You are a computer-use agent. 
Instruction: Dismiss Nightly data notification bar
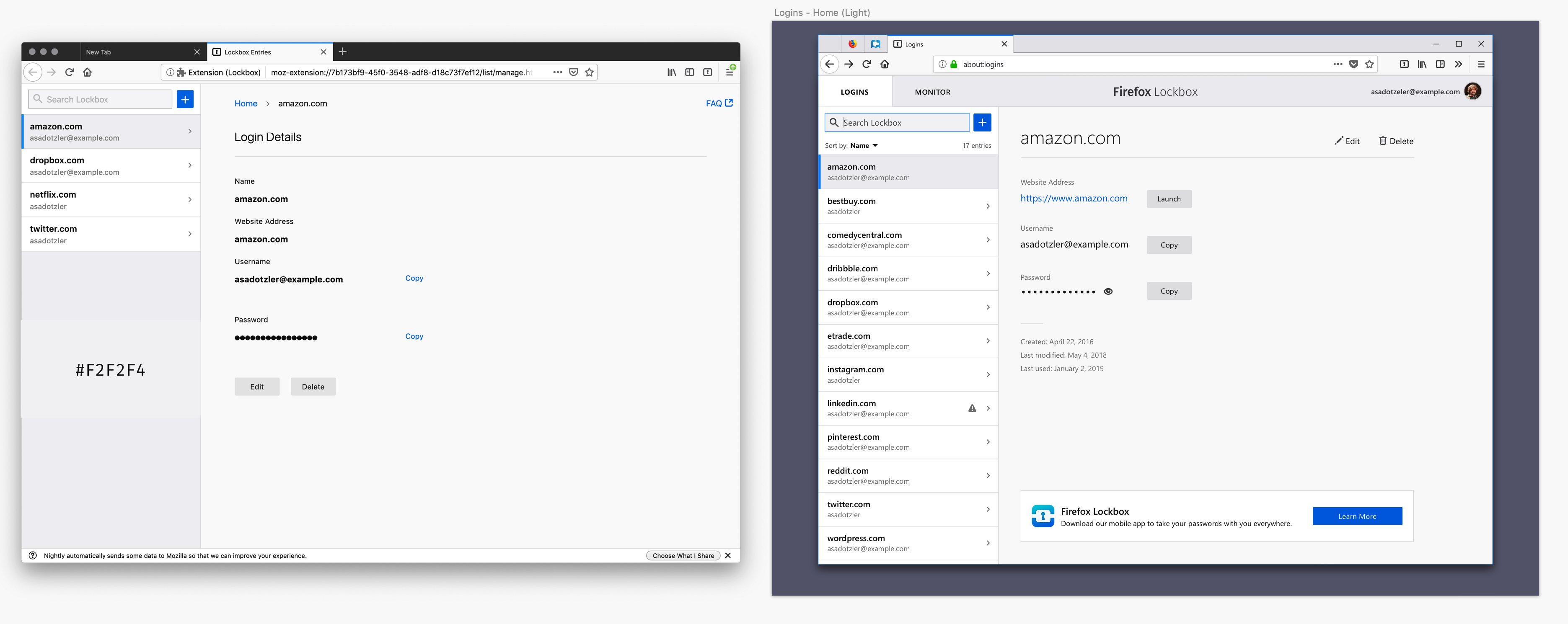pos(728,555)
